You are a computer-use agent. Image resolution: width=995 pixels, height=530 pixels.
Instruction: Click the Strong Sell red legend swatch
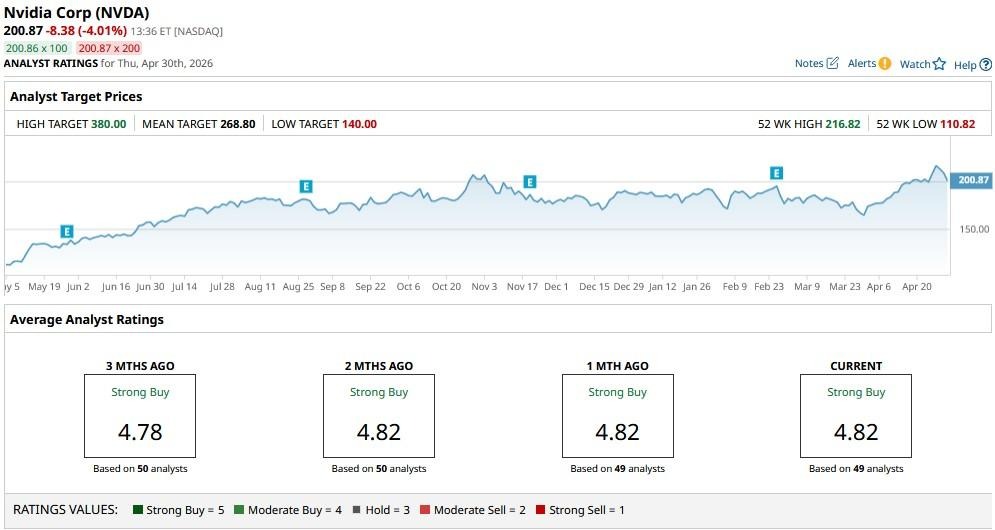(x=540, y=510)
